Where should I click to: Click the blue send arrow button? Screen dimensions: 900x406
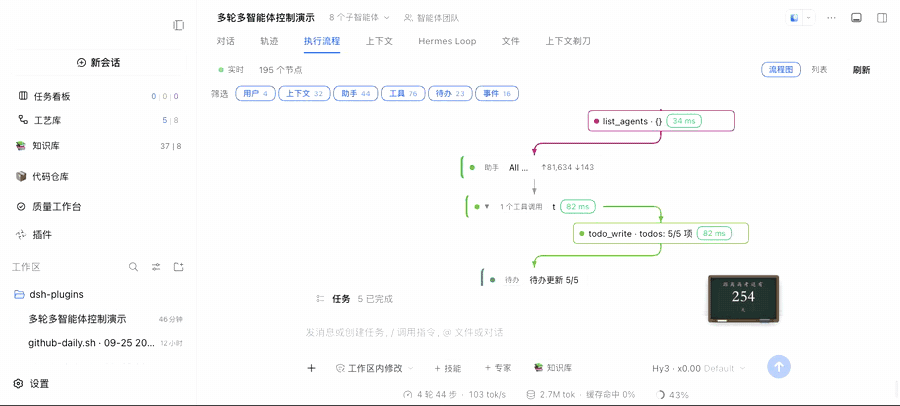(x=779, y=366)
